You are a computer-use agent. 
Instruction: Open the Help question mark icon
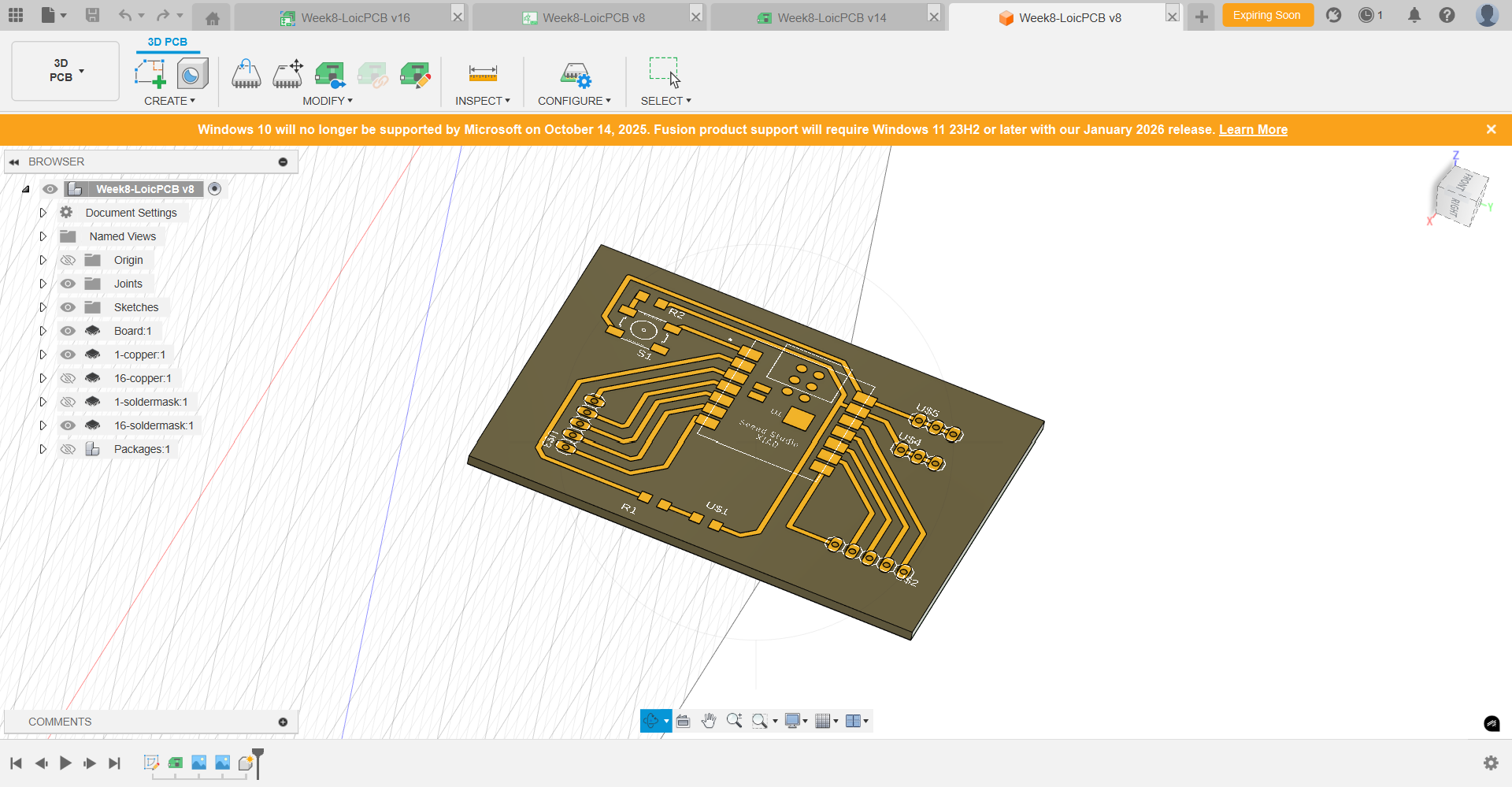click(1447, 15)
